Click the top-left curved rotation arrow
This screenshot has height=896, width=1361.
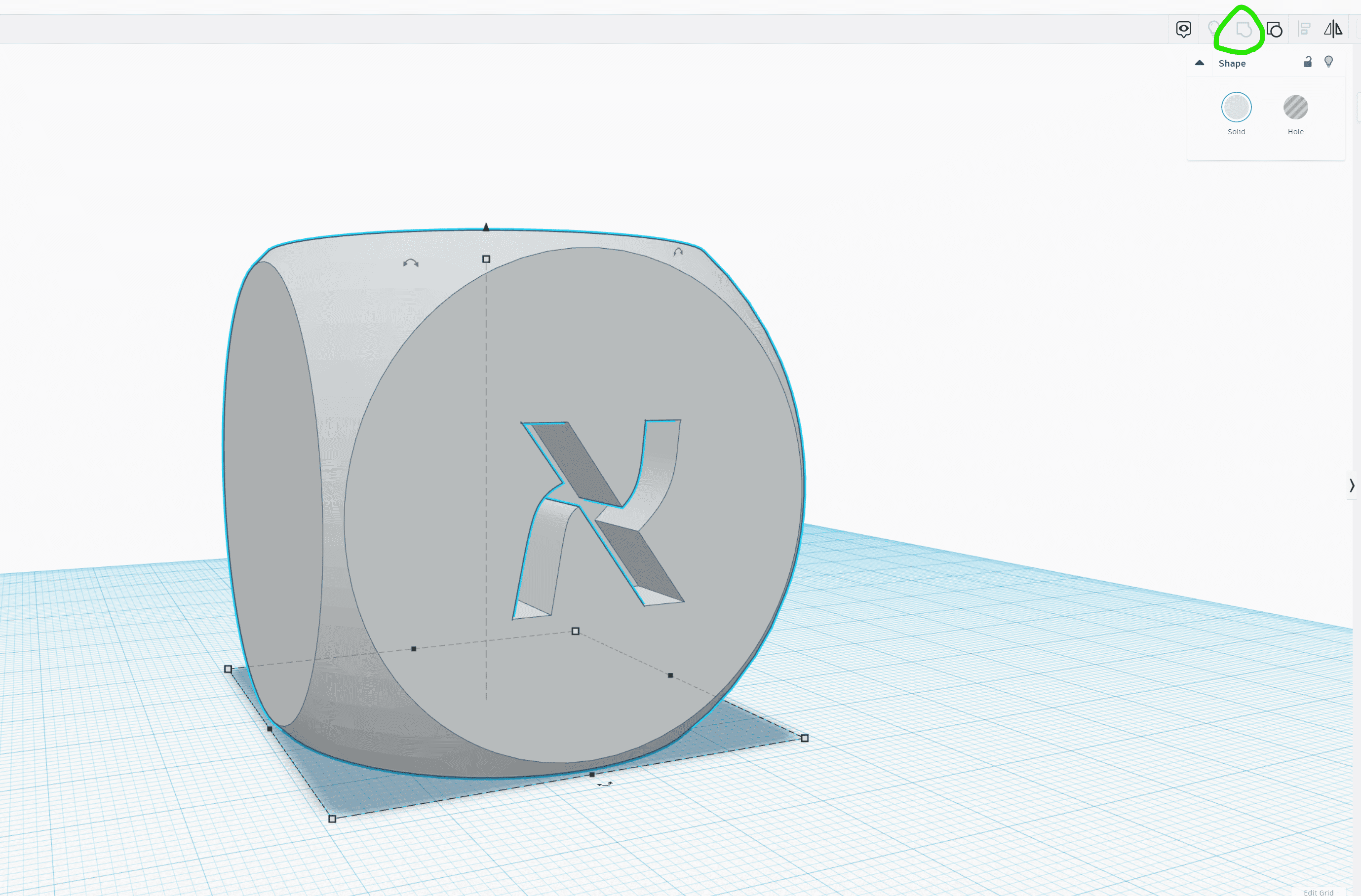(x=411, y=263)
